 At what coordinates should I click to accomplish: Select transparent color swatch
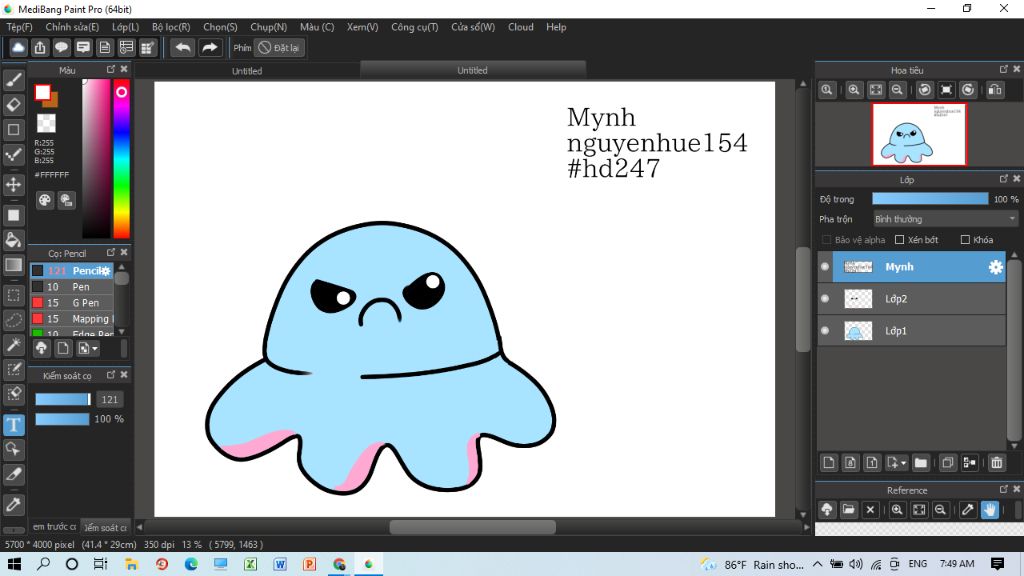click(x=46, y=123)
